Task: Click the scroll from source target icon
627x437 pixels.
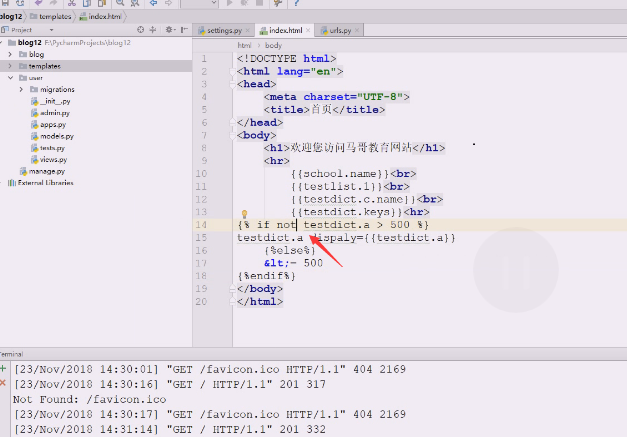Action: tap(140, 30)
